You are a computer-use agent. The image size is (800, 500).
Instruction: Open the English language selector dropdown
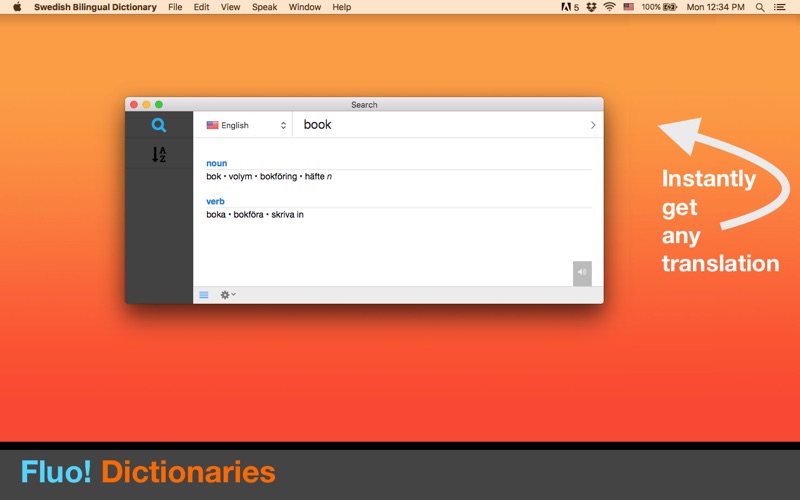coord(246,125)
